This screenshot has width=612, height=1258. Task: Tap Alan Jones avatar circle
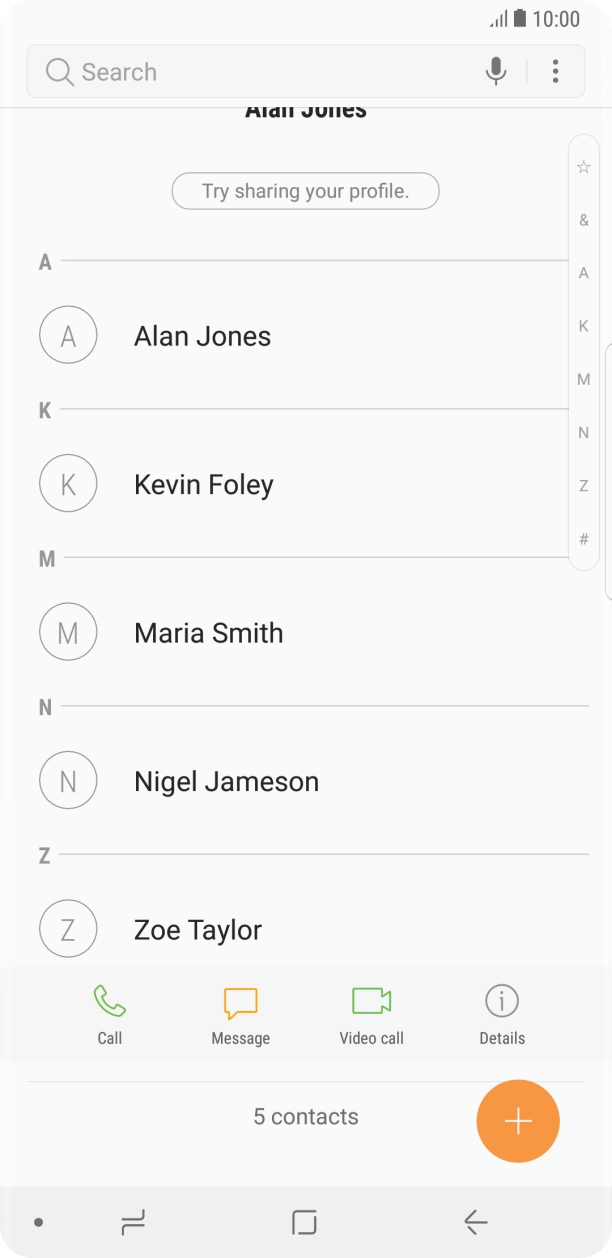pos(68,336)
